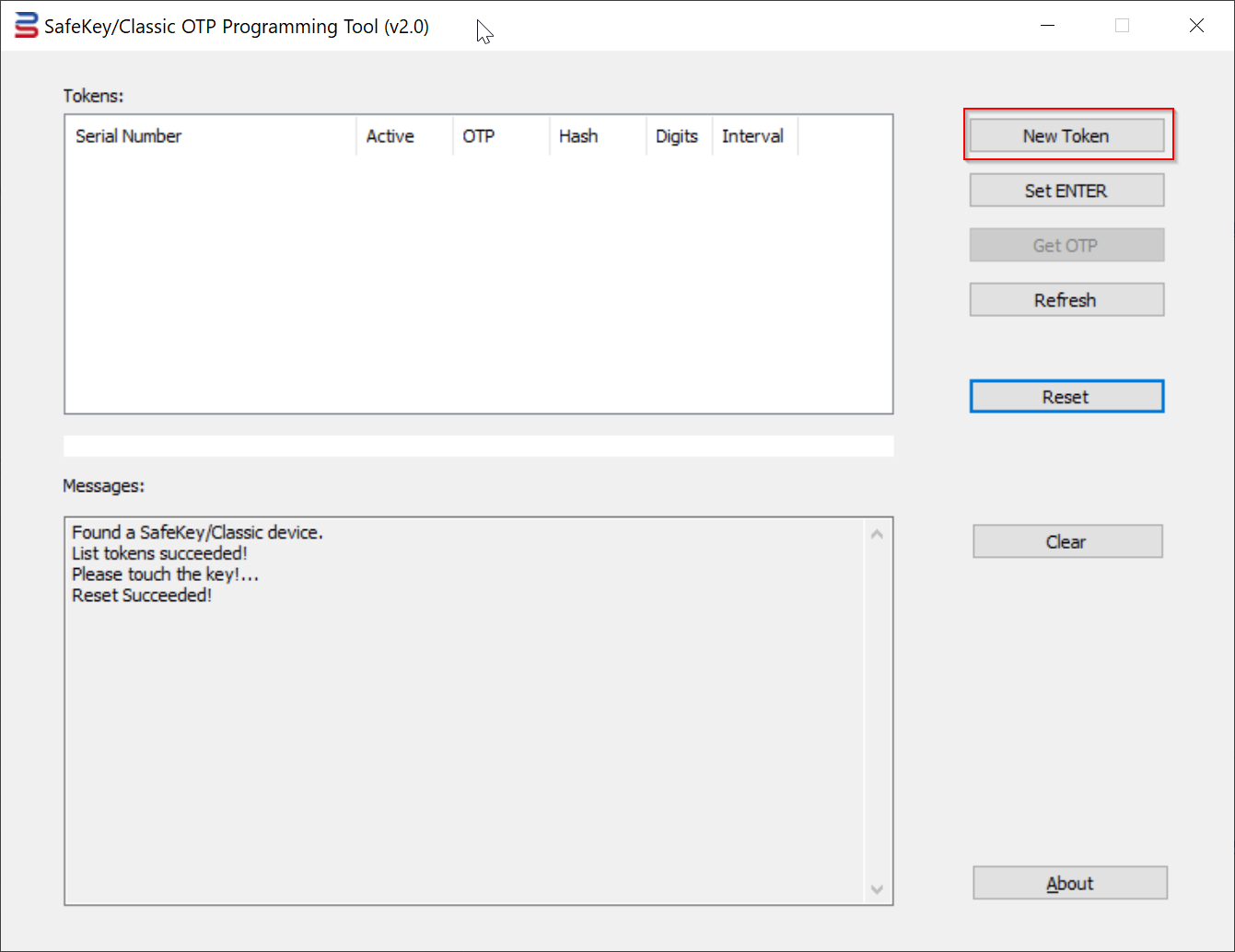Open the About dialog

coord(1069,884)
